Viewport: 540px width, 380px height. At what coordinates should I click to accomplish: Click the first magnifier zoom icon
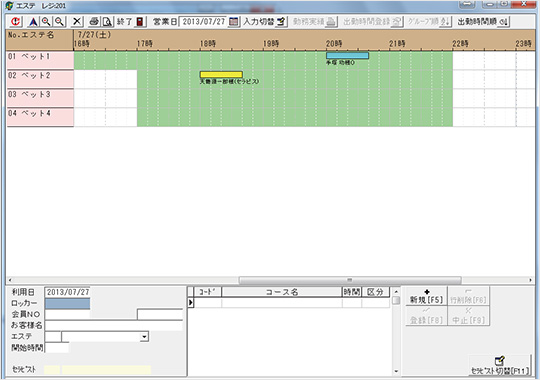46,21
